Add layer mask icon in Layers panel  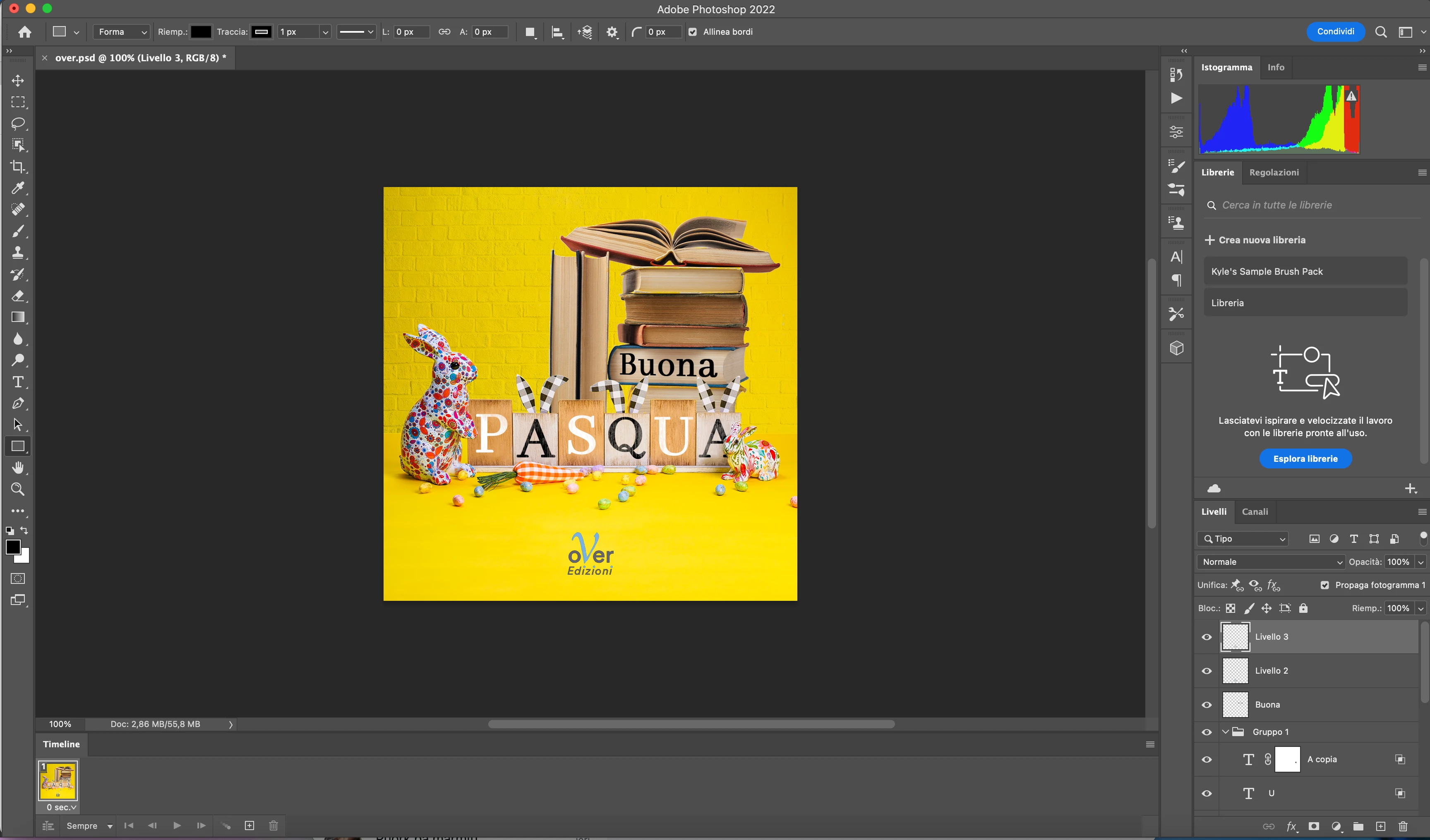[x=1314, y=826]
